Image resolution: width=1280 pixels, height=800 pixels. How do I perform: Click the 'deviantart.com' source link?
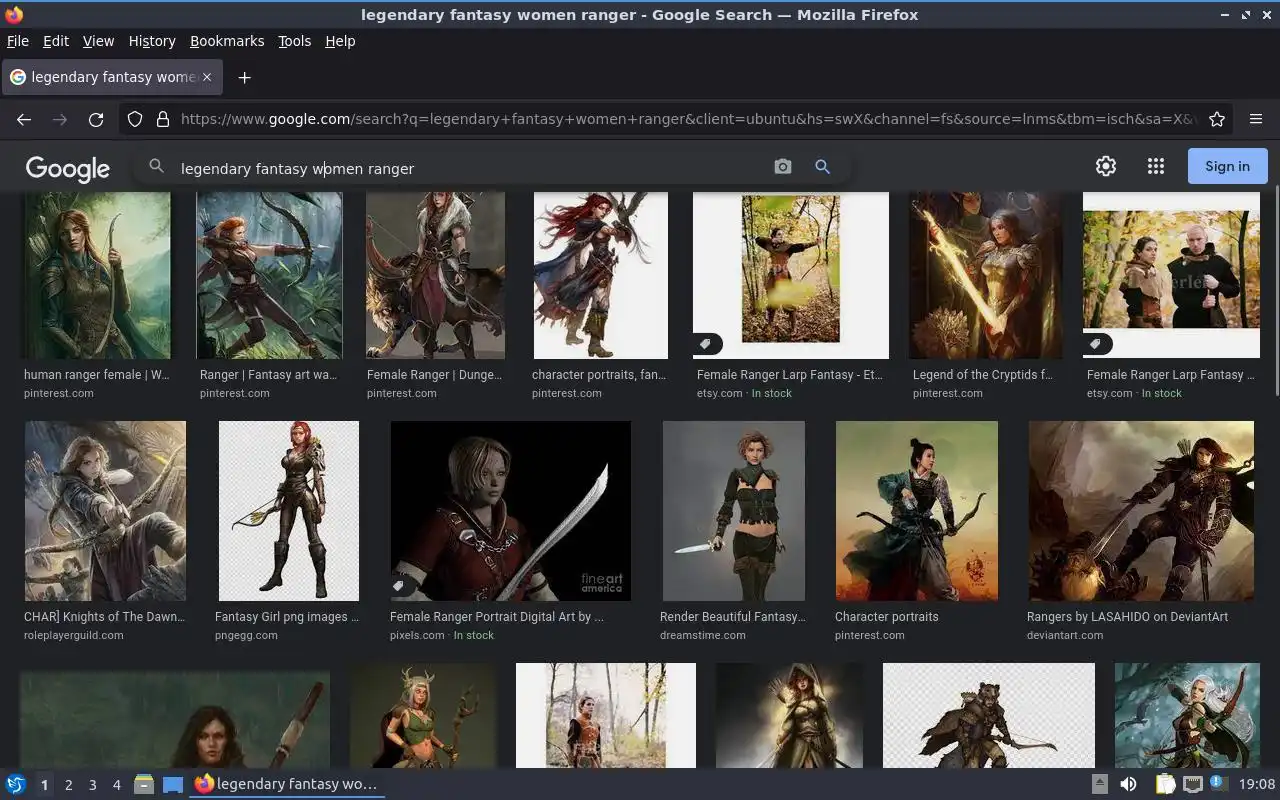pyautogui.click(x=1065, y=635)
